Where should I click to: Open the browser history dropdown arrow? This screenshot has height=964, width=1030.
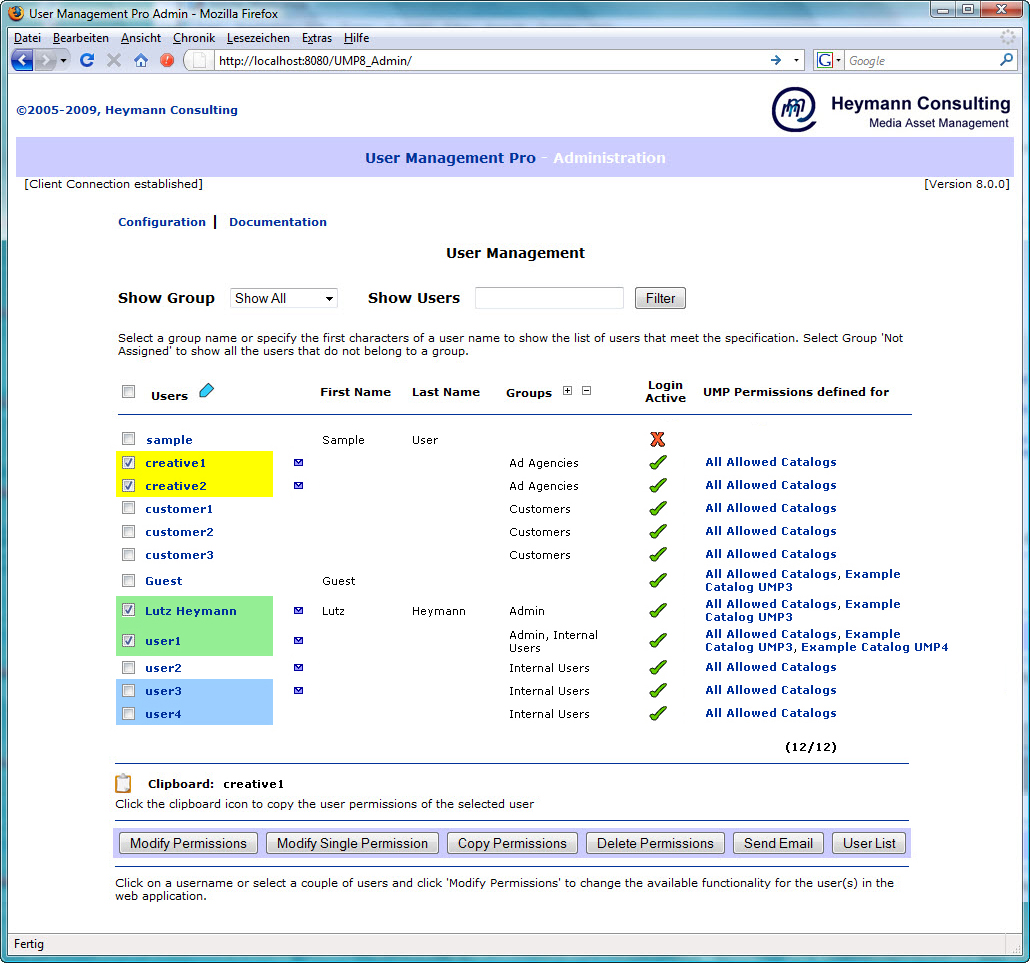pyautogui.click(x=63, y=60)
